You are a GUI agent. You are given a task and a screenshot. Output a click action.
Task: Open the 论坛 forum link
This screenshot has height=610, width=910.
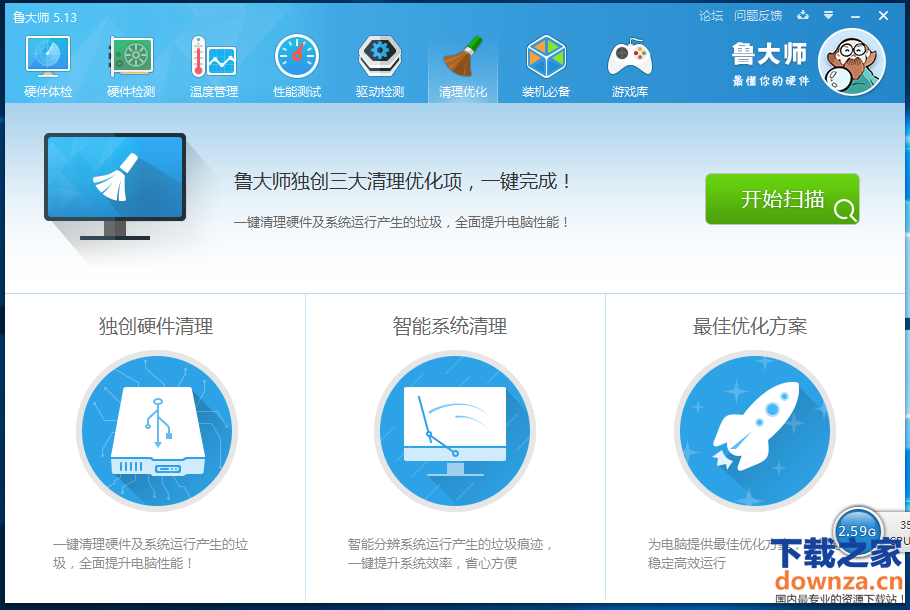click(711, 16)
